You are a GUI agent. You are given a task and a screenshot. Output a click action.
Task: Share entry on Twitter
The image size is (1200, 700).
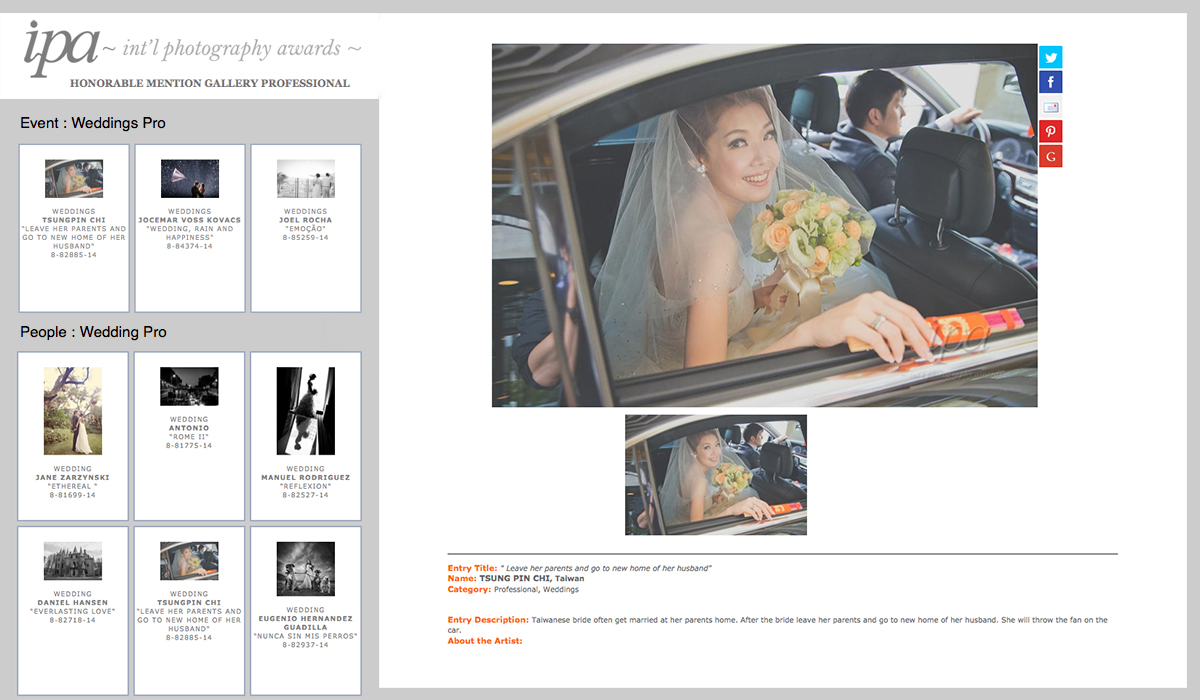[x=1050, y=57]
